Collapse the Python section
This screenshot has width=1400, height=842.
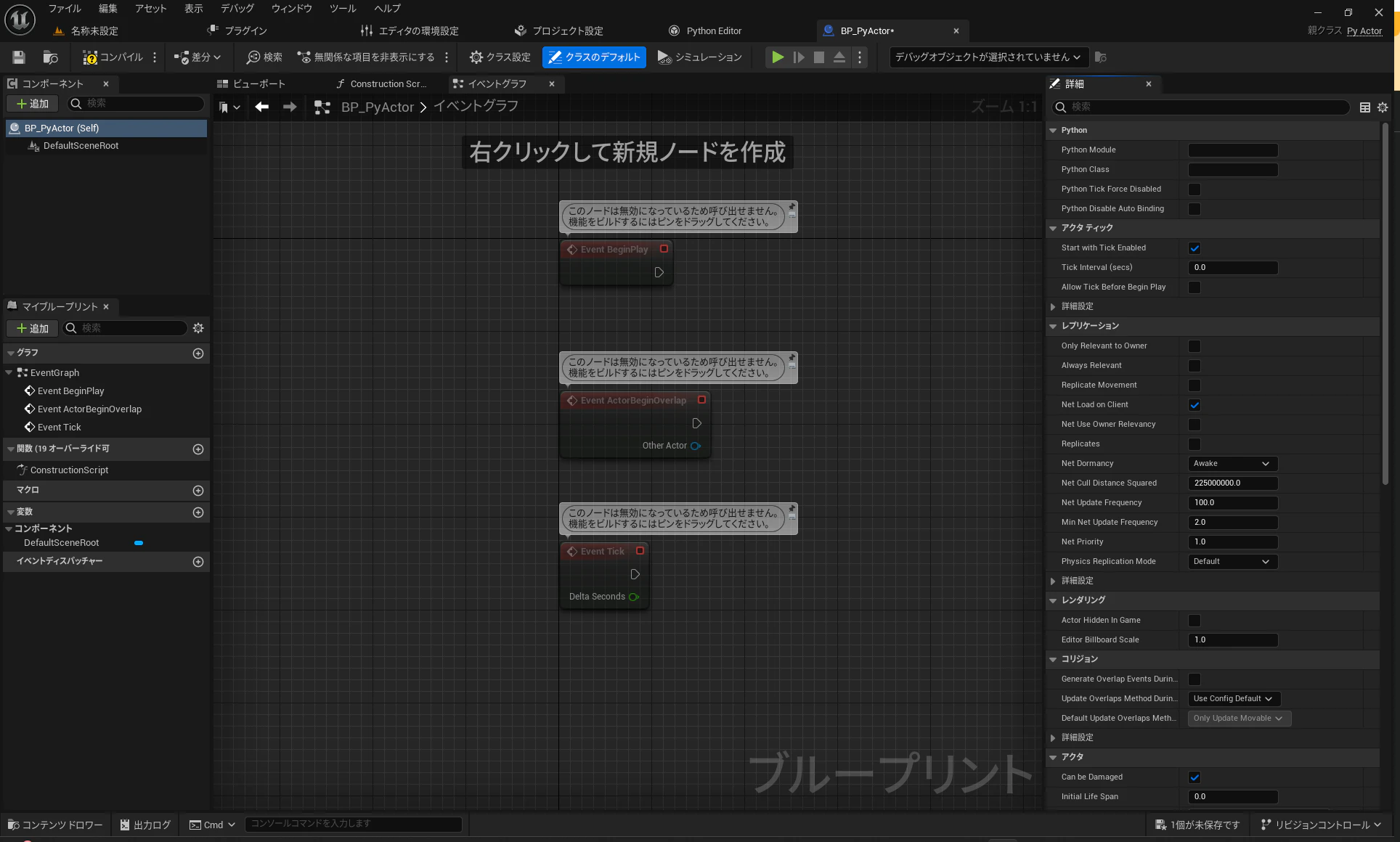[x=1053, y=131]
